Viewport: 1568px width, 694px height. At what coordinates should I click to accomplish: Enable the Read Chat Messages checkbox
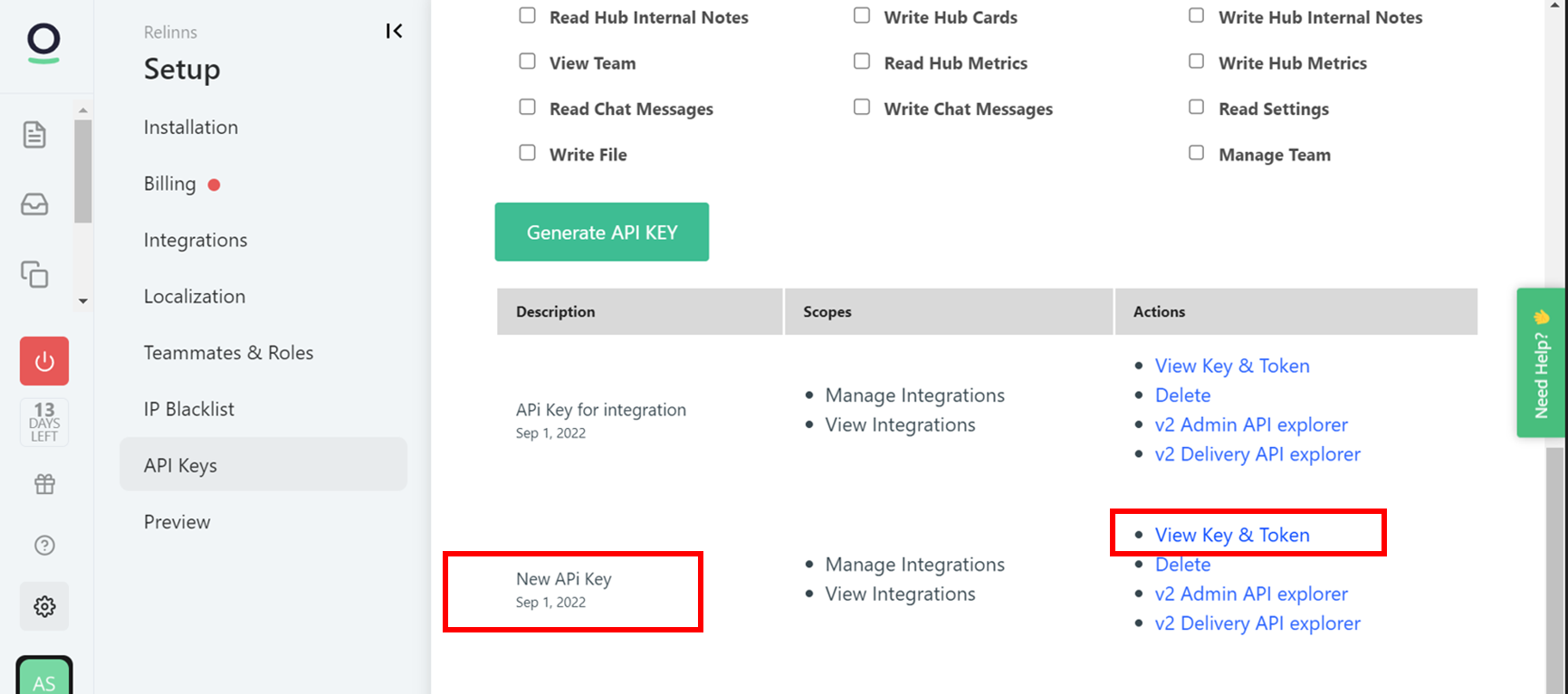click(x=527, y=108)
